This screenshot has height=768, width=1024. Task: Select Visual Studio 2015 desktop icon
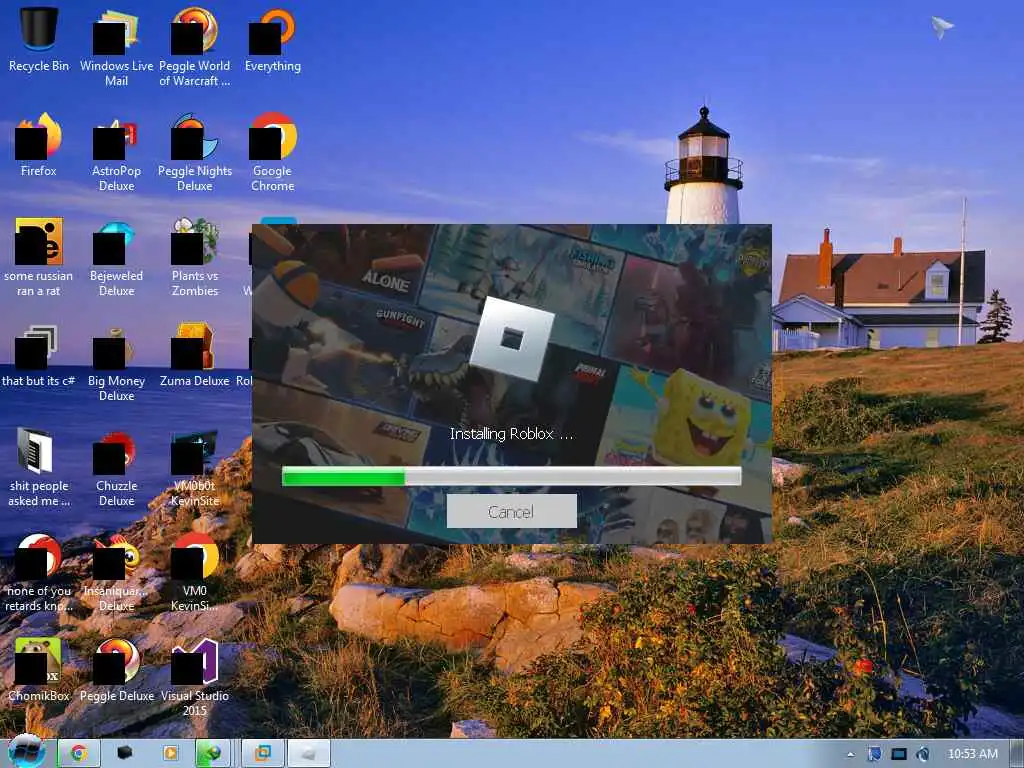[x=195, y=677]
